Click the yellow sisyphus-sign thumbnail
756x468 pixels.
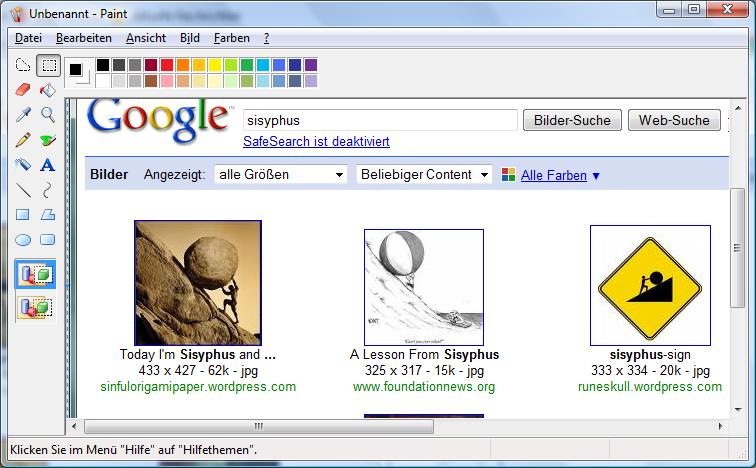[x=650, y=285]
